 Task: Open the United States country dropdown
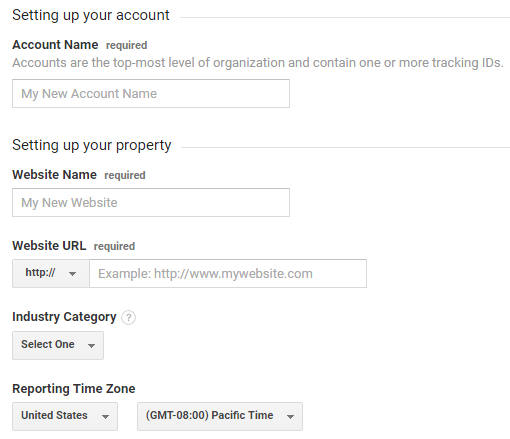click(65, 416)
